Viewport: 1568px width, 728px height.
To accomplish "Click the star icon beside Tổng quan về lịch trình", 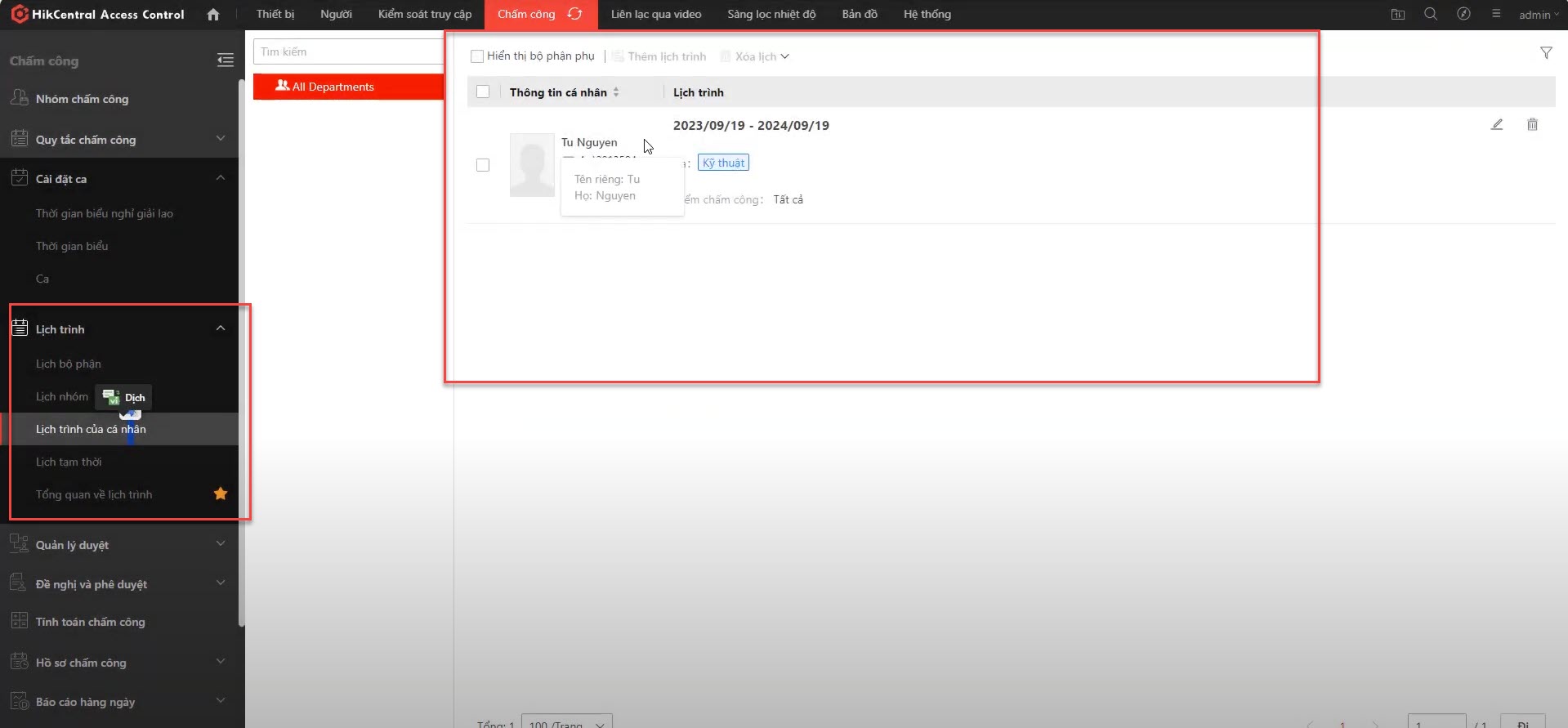I will click(221, 494).
